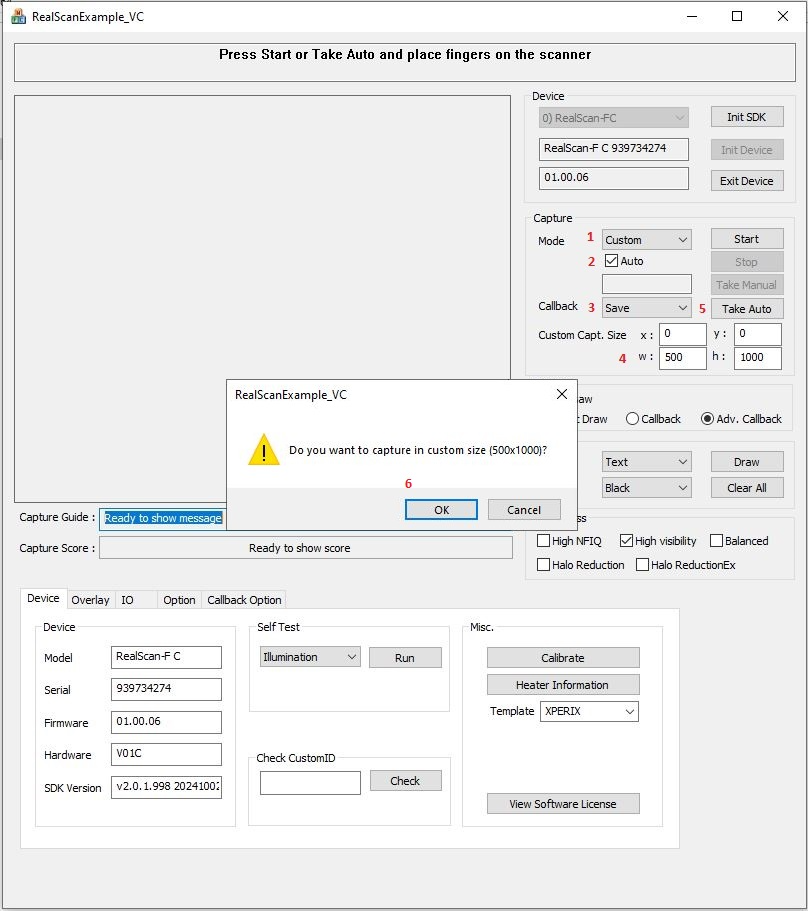Click the custom capture x input field

(x=683, y=334)
